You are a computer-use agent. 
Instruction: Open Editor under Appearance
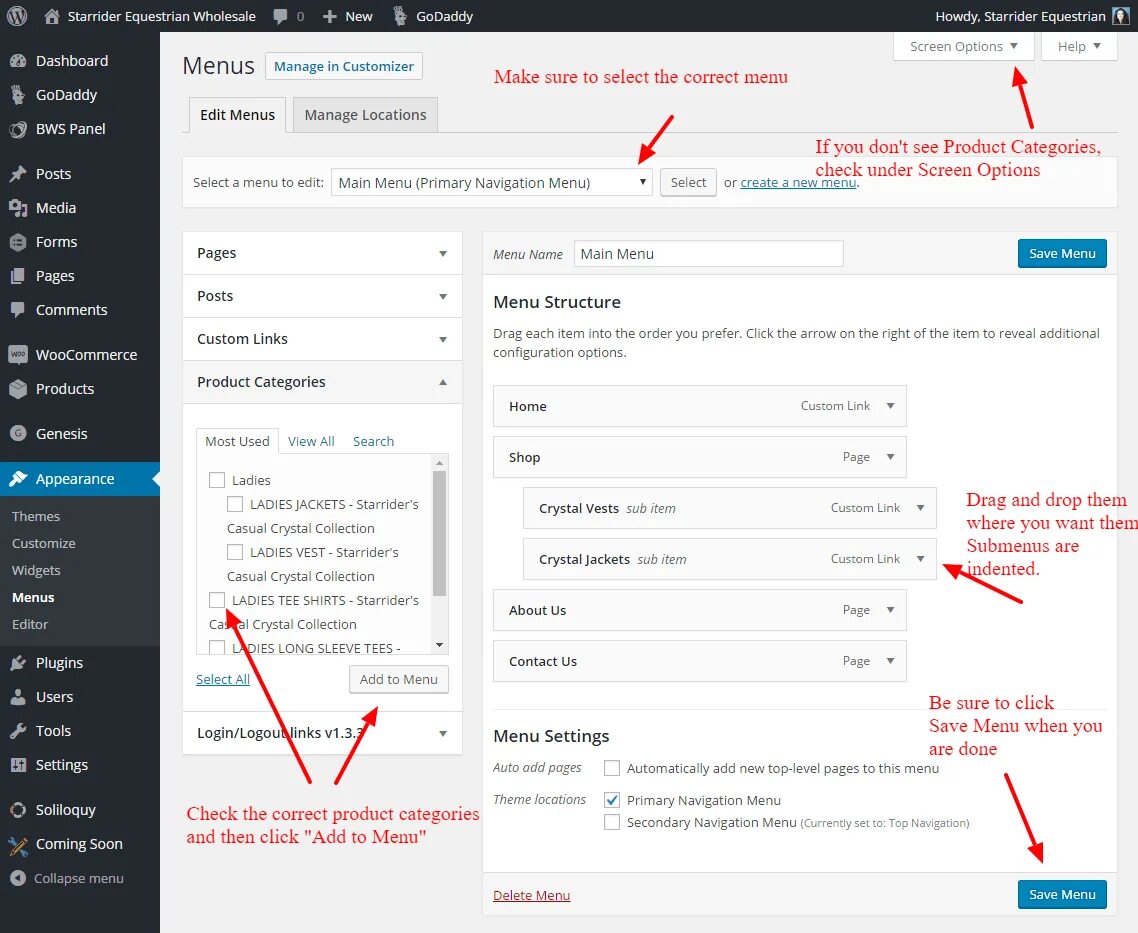coord(30,624)
